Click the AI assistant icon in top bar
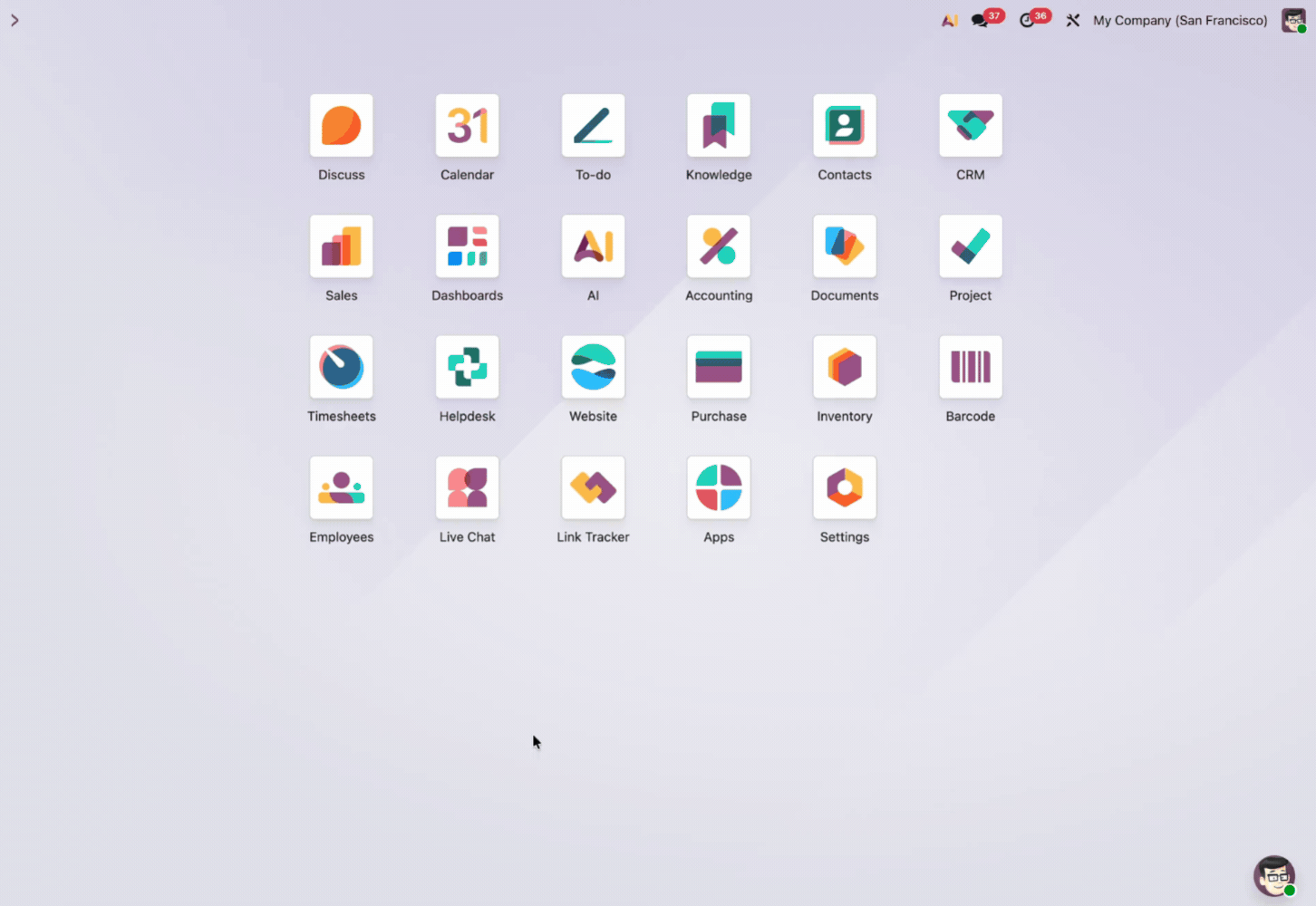 click(x=949, y=20)
